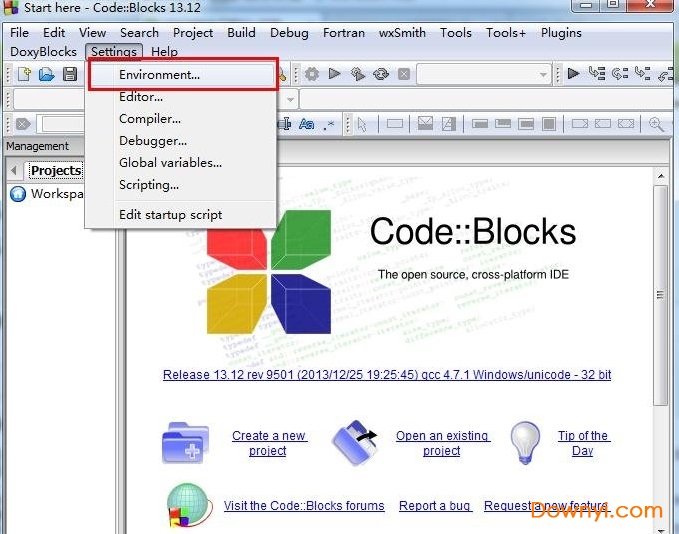The height and width of the screenshot is (534, 679).
Task: Select the envelope-shaped diagram tool
Action: click(425, 124)
